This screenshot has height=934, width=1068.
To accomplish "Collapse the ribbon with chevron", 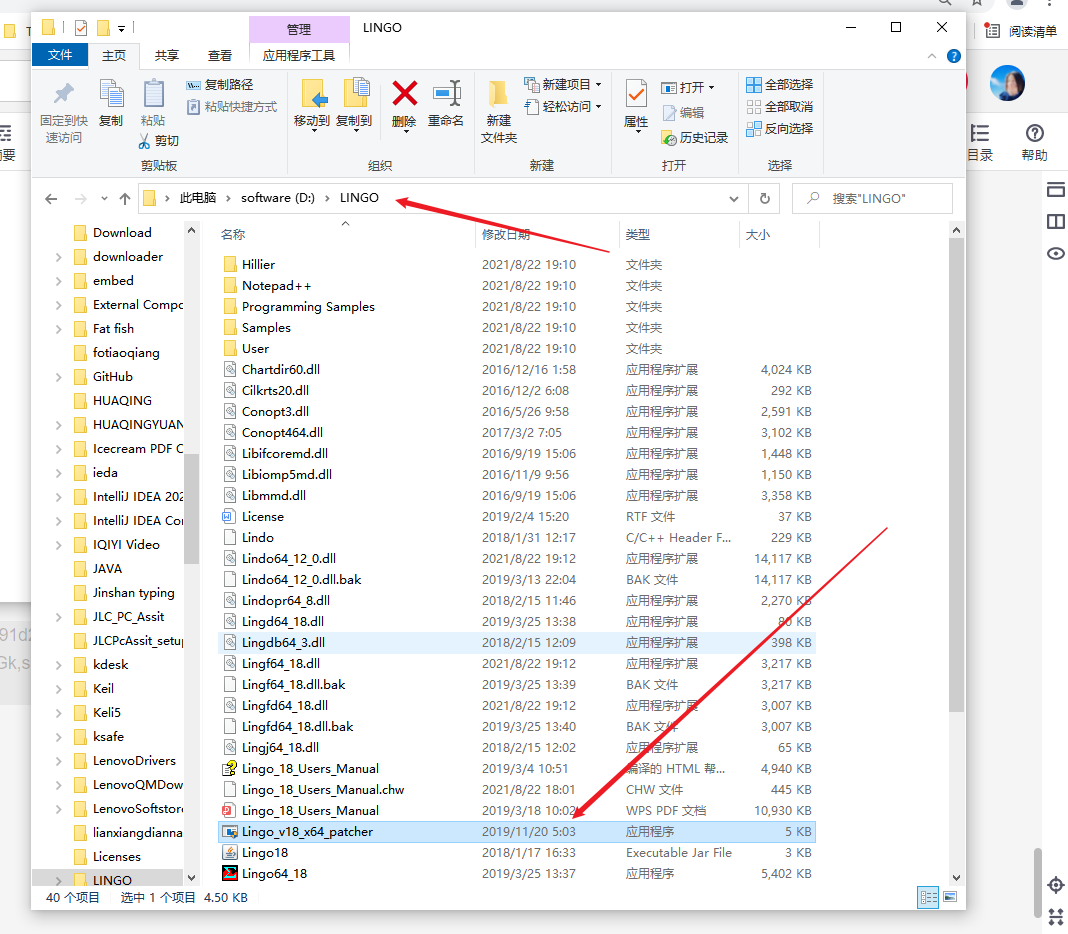I will (x=932, y=56).
